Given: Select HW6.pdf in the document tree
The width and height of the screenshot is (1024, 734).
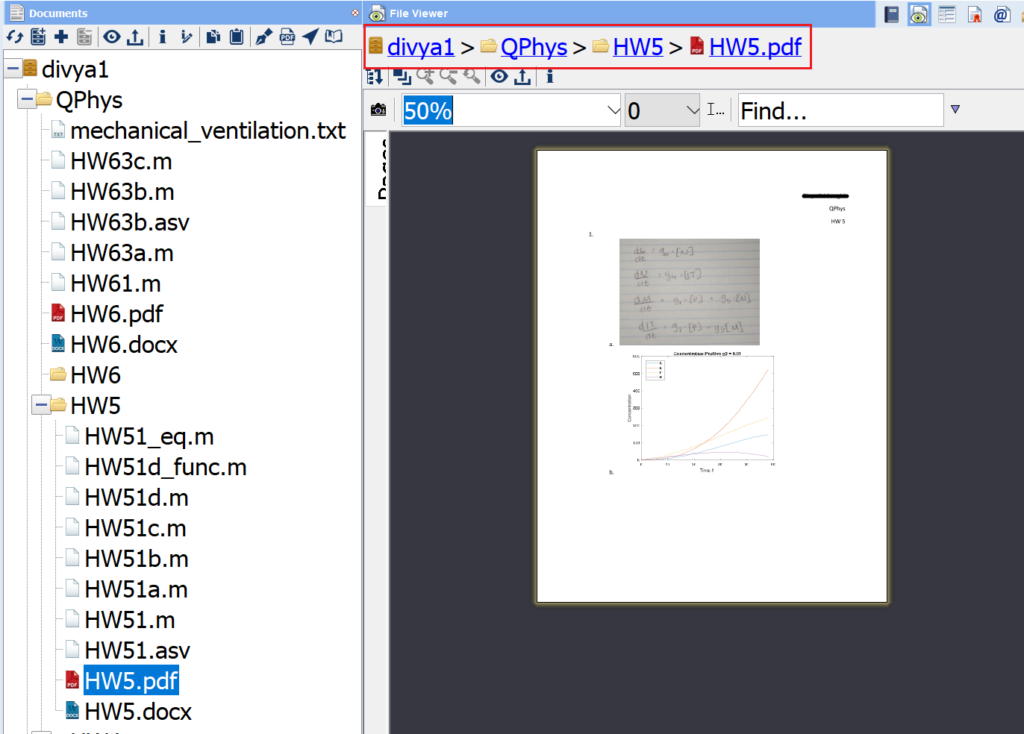Looking at the screenshot, I should [116, 314].
